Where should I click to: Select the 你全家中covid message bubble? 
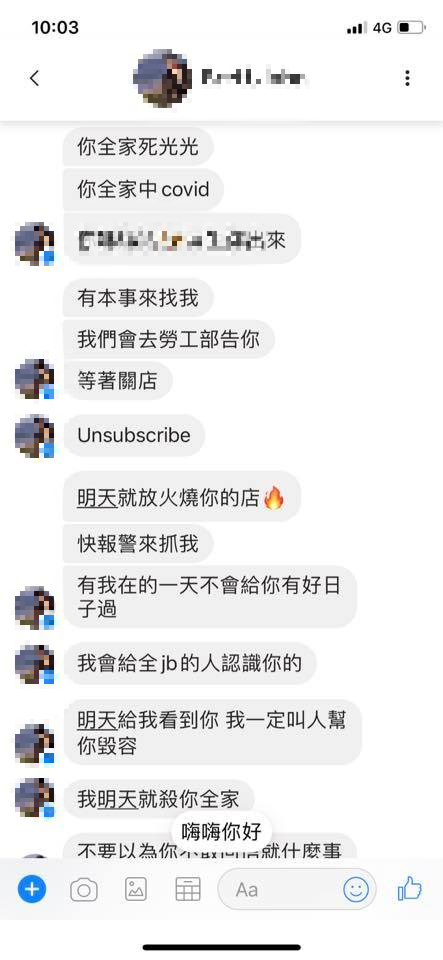[143, 189]
